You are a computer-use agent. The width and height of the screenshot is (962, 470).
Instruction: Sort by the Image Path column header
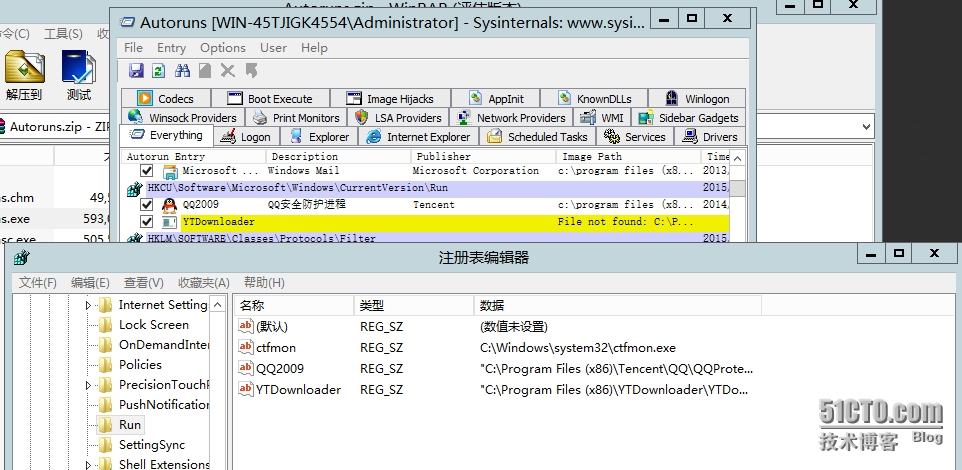pos(628,156)
